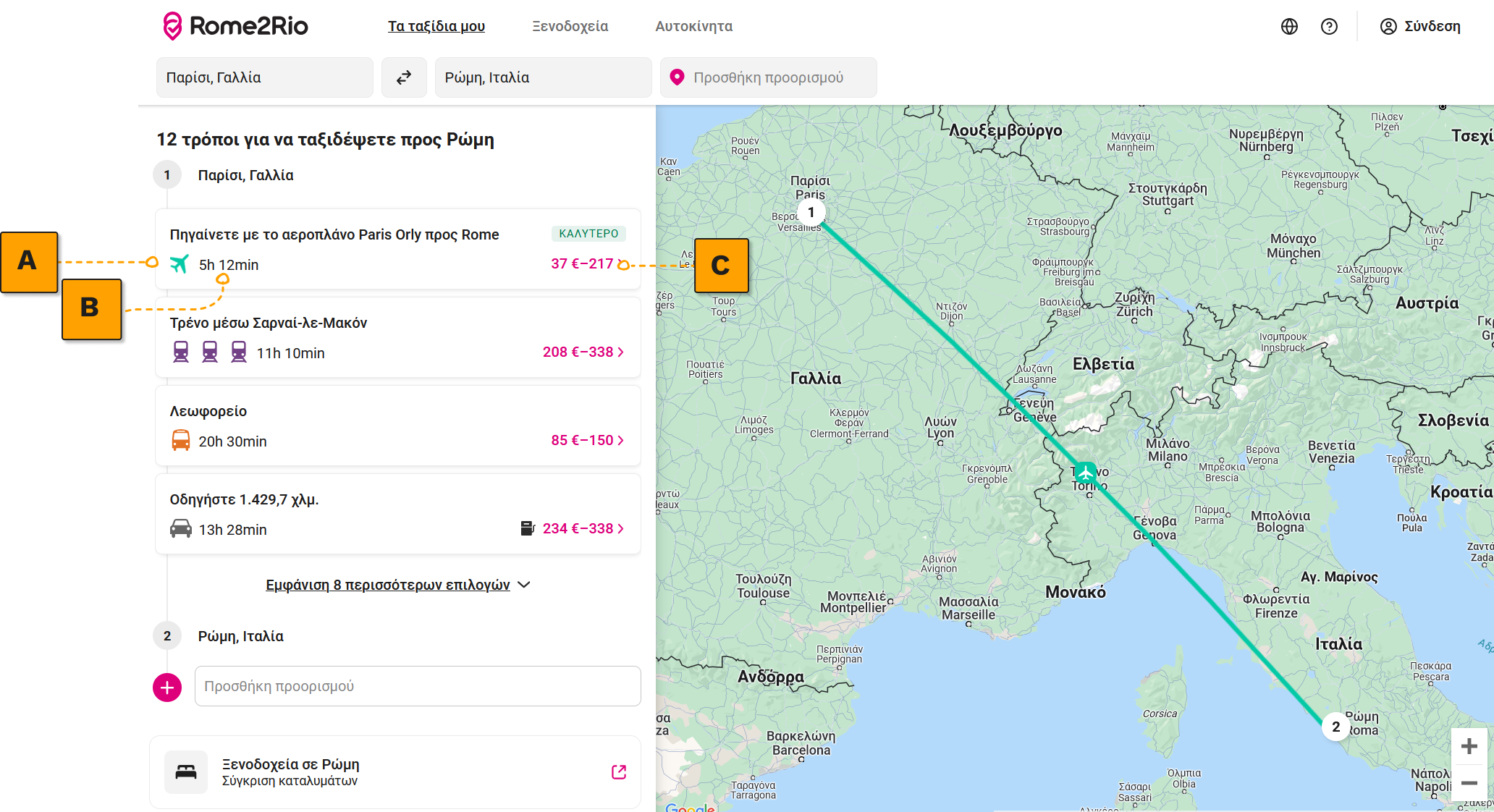The image size is (1494, 812).
Task: Click the Rome2Rio logo
Action: (236, 26)
